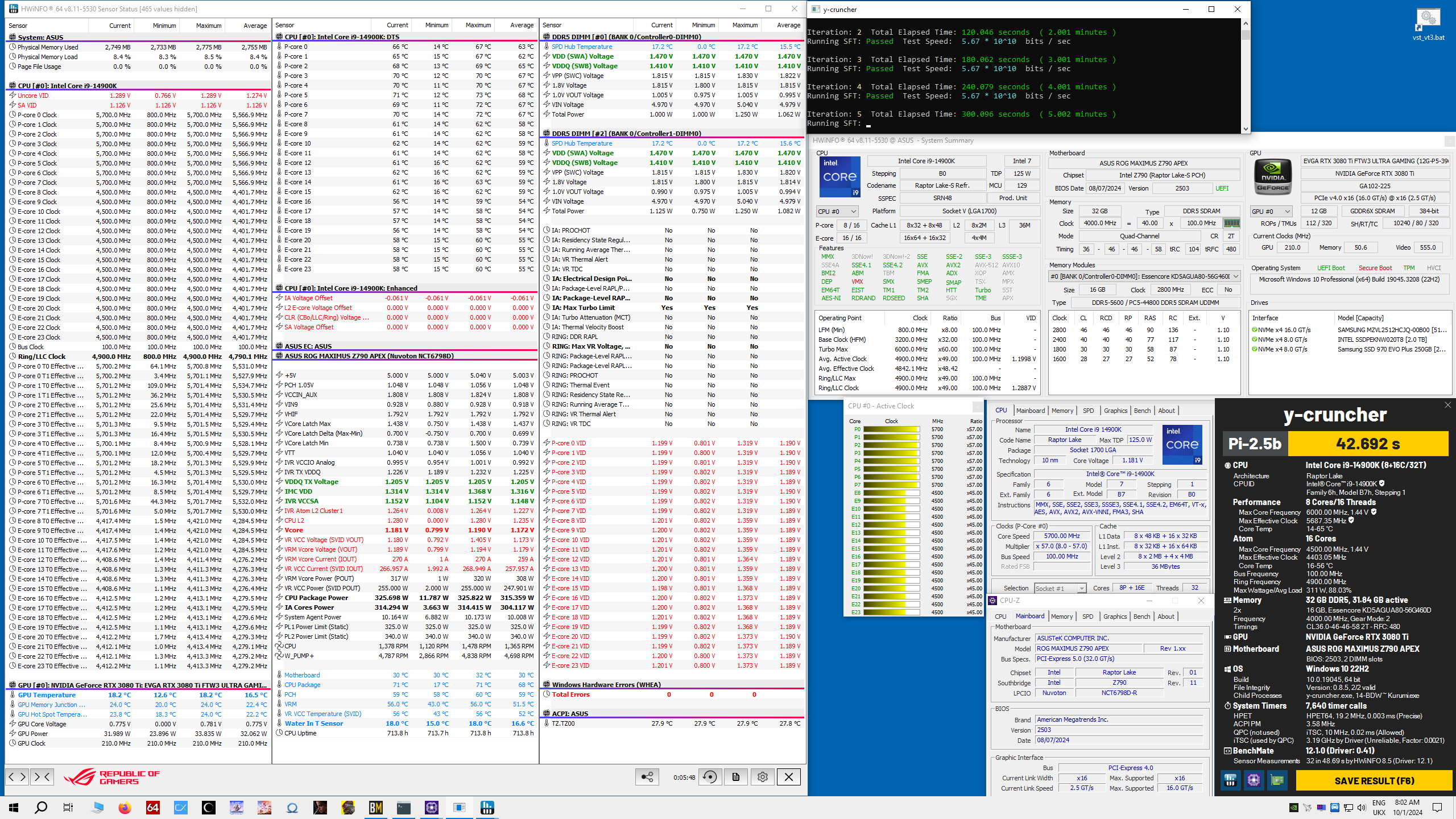Click the y-cruncher console scrollbar up arrow
Screen dimensions: 1456x819
[x=1246, y=24]
